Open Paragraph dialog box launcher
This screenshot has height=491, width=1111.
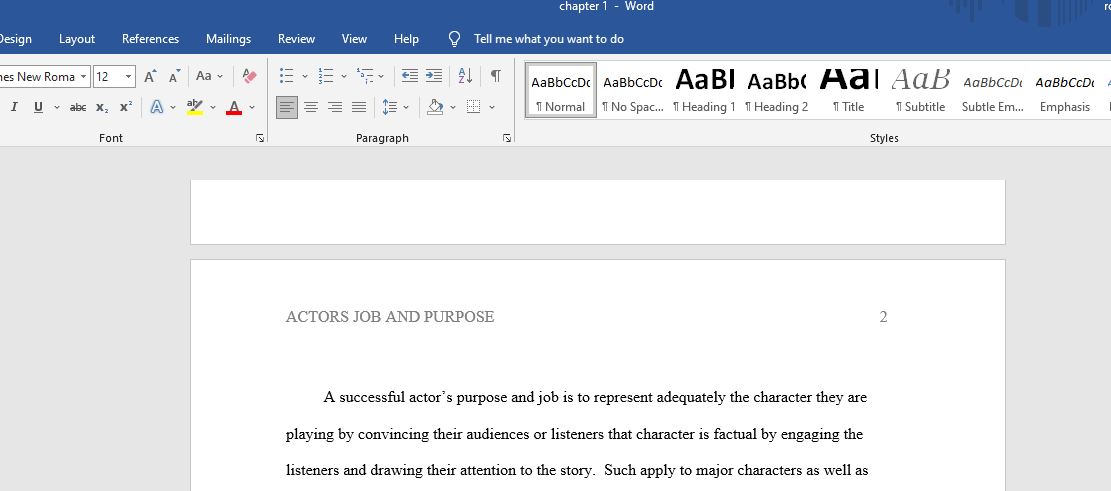click(507, 138)
